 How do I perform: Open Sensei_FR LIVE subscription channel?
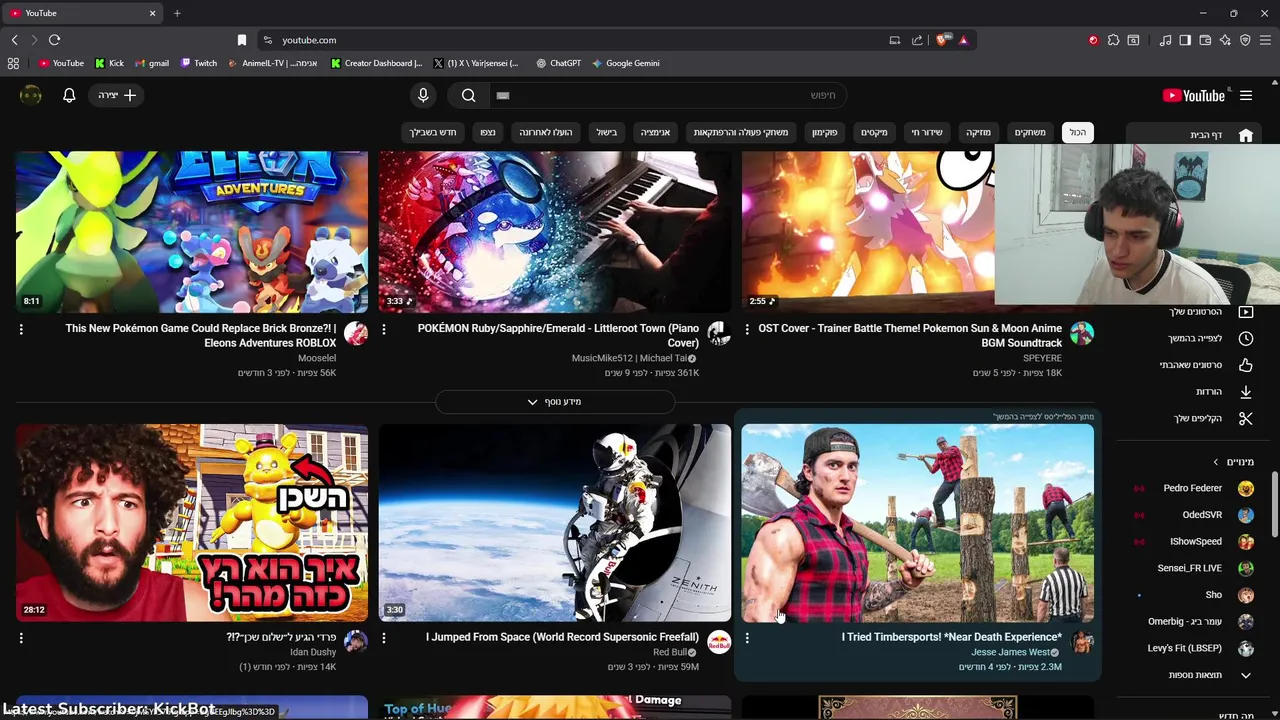click(1192, 568)
